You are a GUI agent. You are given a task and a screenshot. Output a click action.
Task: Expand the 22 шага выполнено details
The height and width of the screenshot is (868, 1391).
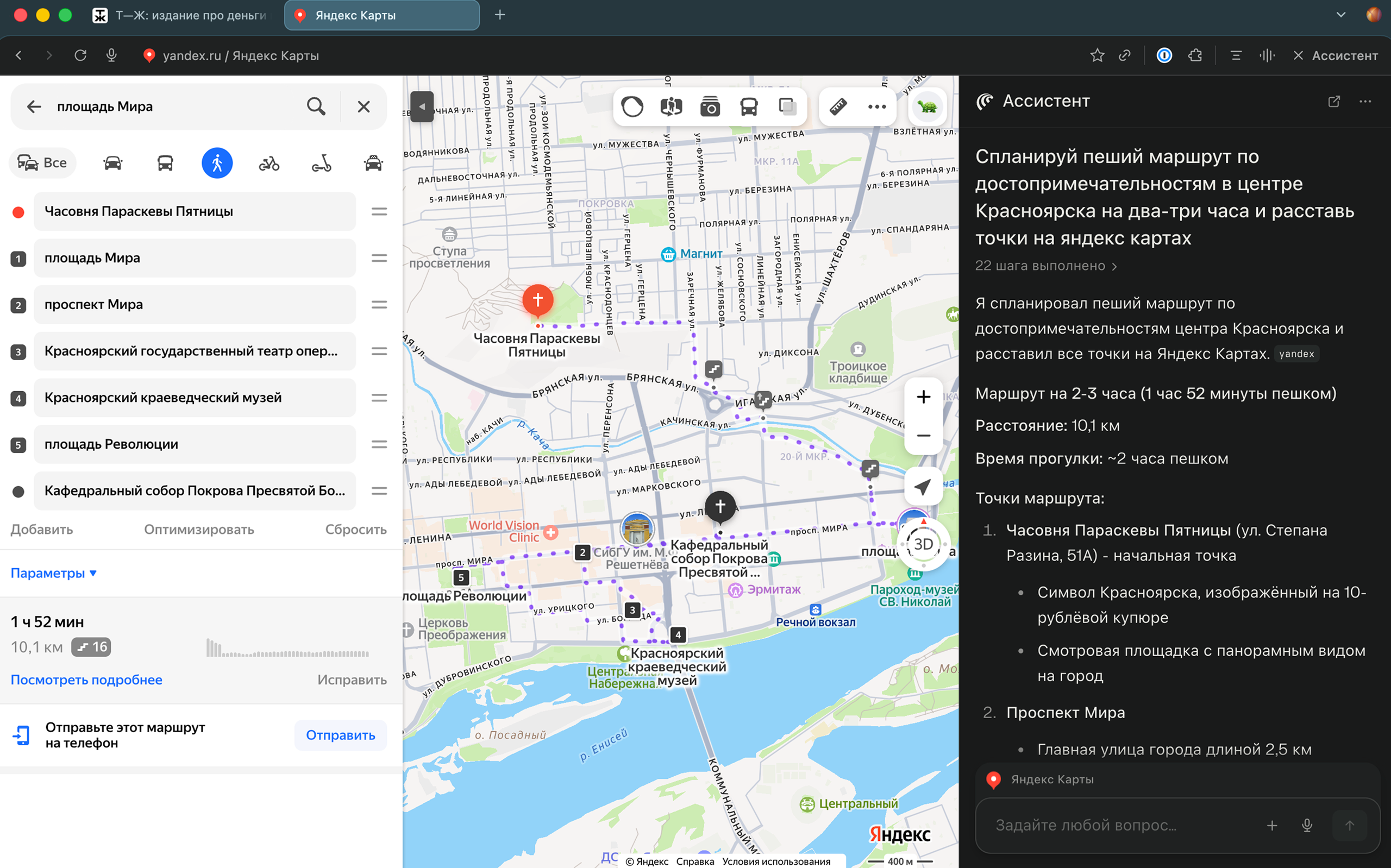[1045, 266]
